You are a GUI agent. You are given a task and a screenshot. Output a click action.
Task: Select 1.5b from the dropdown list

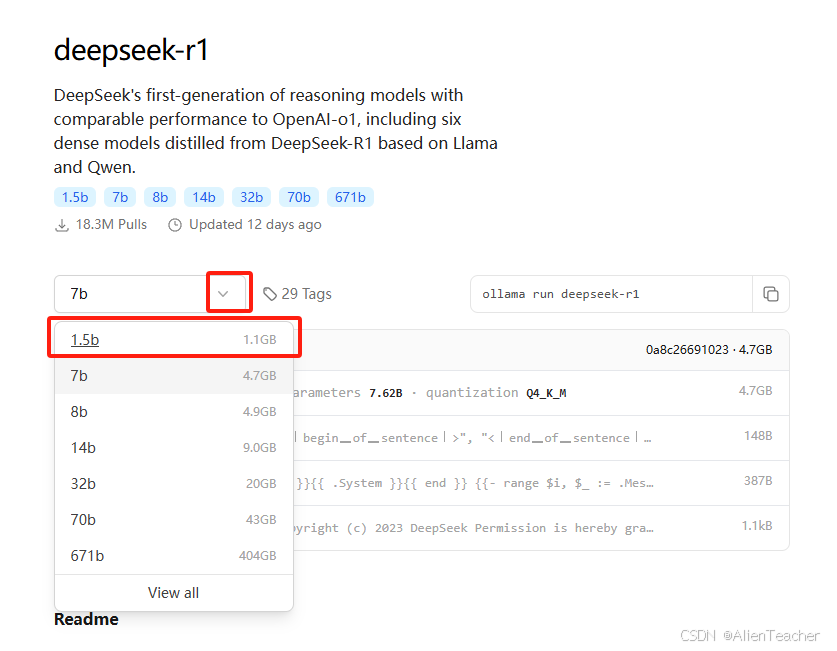click(x=173, y=339)
